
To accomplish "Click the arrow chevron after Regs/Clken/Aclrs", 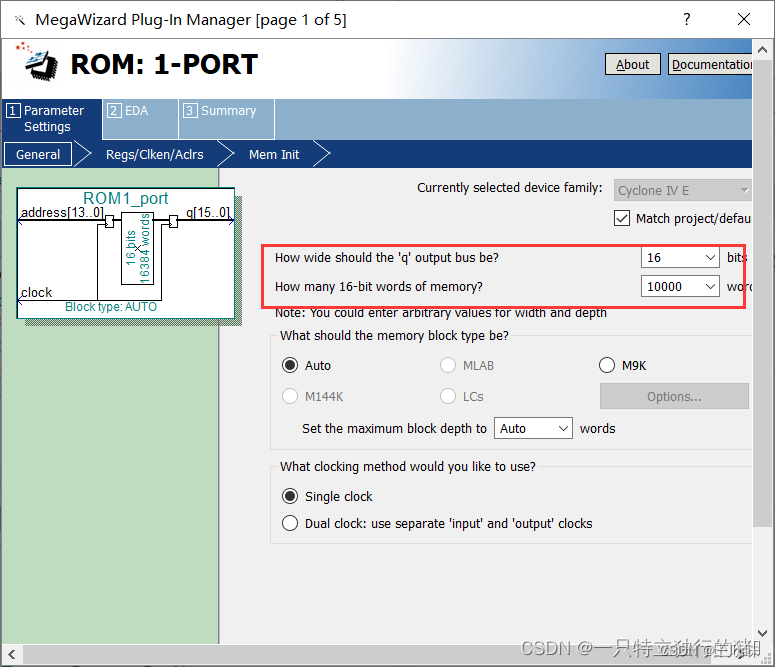I will (x=225, y=154).
